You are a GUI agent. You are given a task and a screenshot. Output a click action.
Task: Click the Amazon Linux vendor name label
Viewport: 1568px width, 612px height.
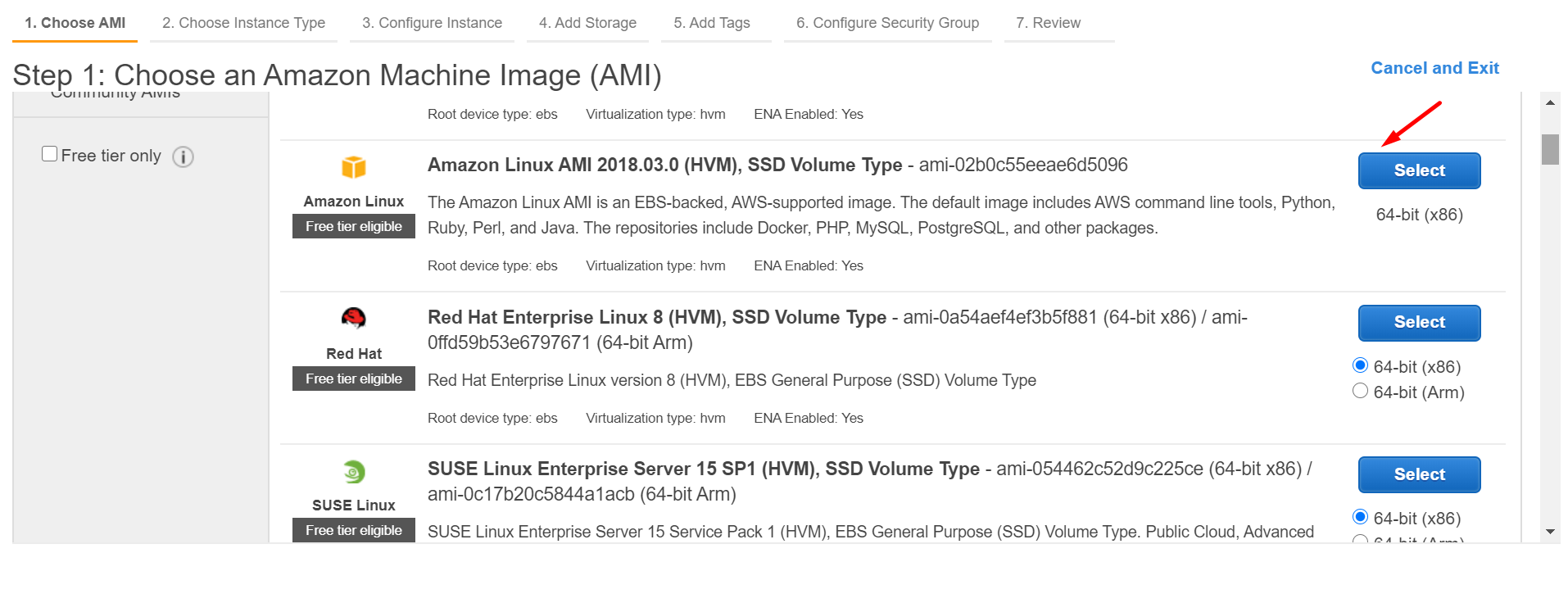354,202
